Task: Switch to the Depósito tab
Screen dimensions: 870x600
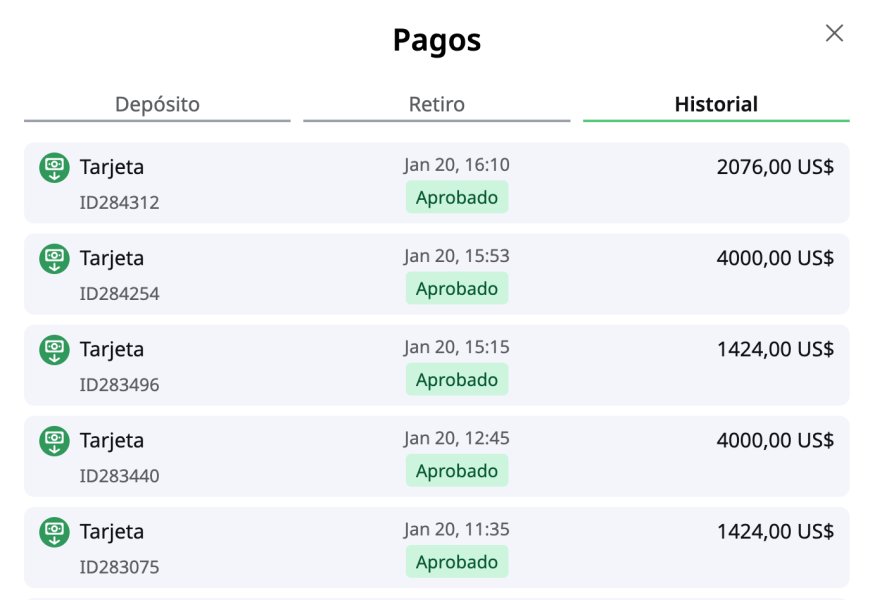Action: pyautogui.click(x=157, y=104)
